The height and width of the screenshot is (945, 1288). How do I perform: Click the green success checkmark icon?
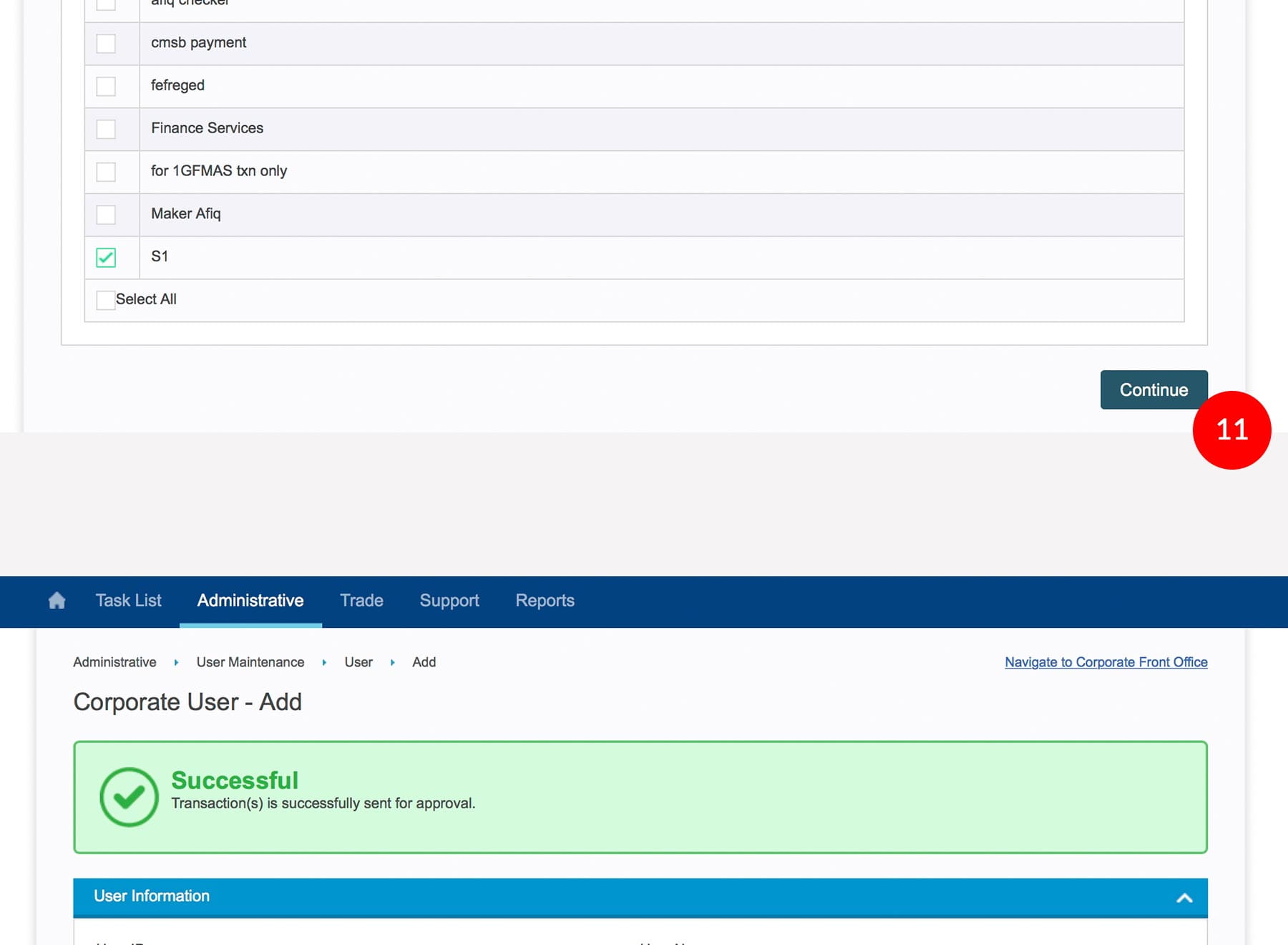(129, 797)
